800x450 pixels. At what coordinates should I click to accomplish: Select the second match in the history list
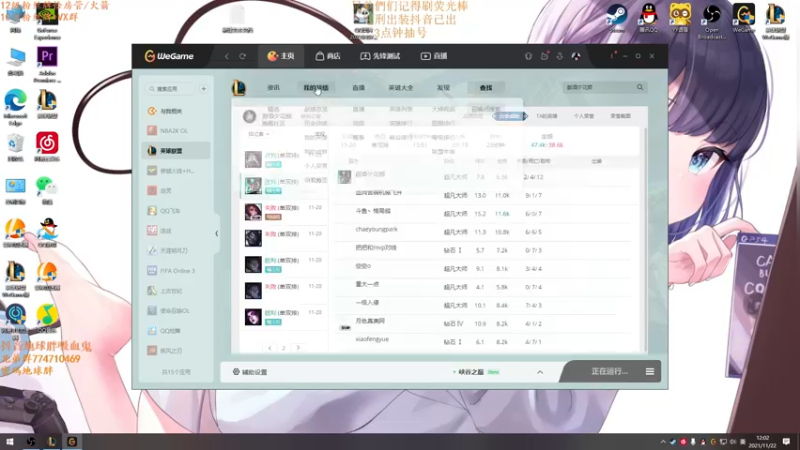284,185
